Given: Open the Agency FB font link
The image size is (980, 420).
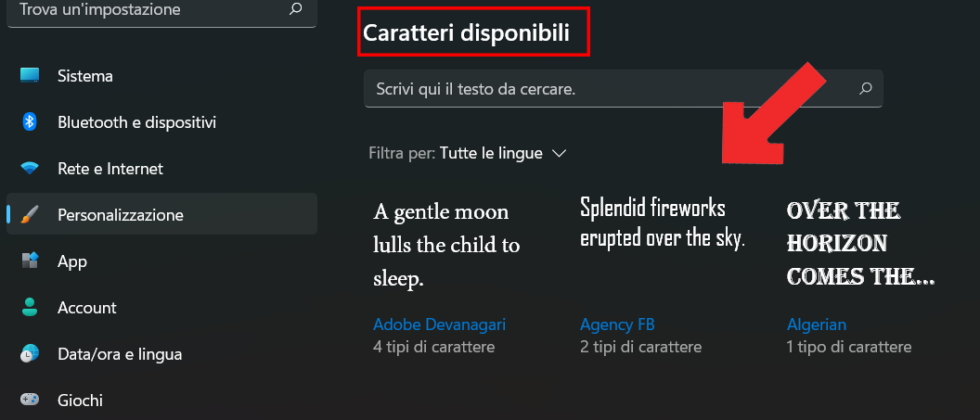Looking at the screenshot, I should click(617, 324).
